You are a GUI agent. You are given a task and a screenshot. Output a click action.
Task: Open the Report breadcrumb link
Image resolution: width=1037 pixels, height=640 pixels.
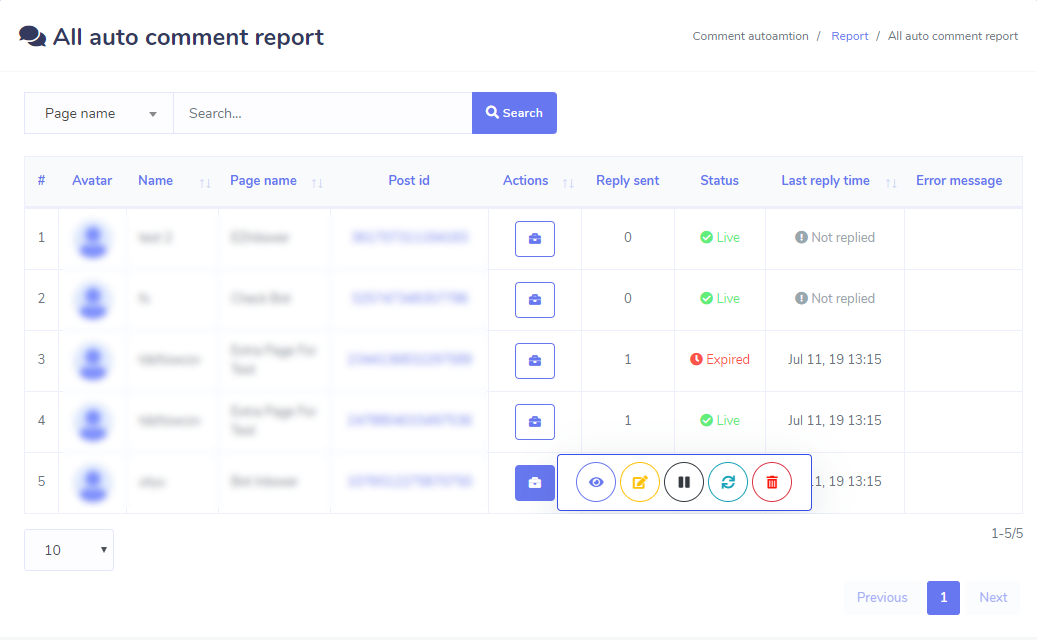[x=849, y=35]
